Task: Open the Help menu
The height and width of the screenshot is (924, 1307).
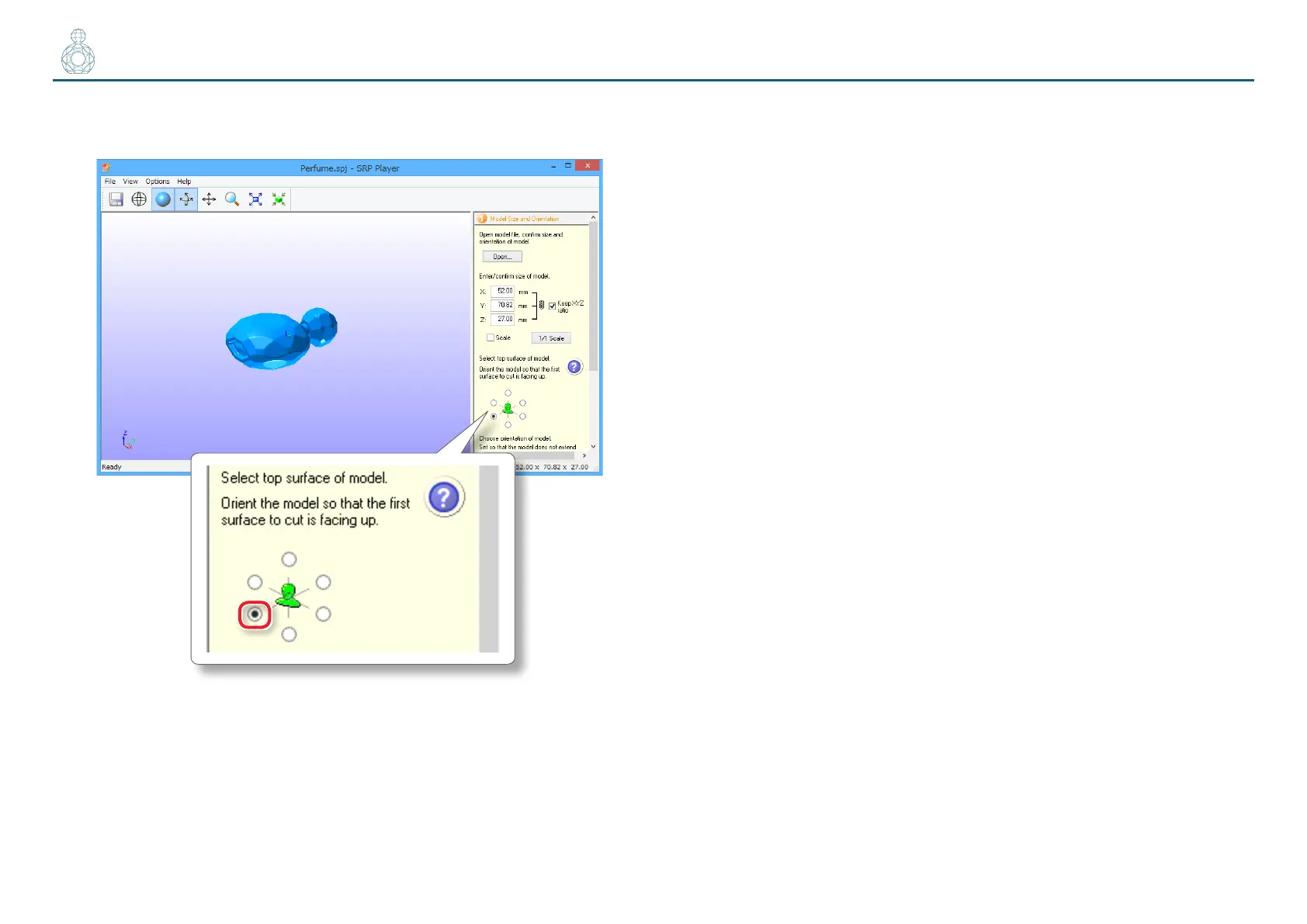Action: click(184, 182)
